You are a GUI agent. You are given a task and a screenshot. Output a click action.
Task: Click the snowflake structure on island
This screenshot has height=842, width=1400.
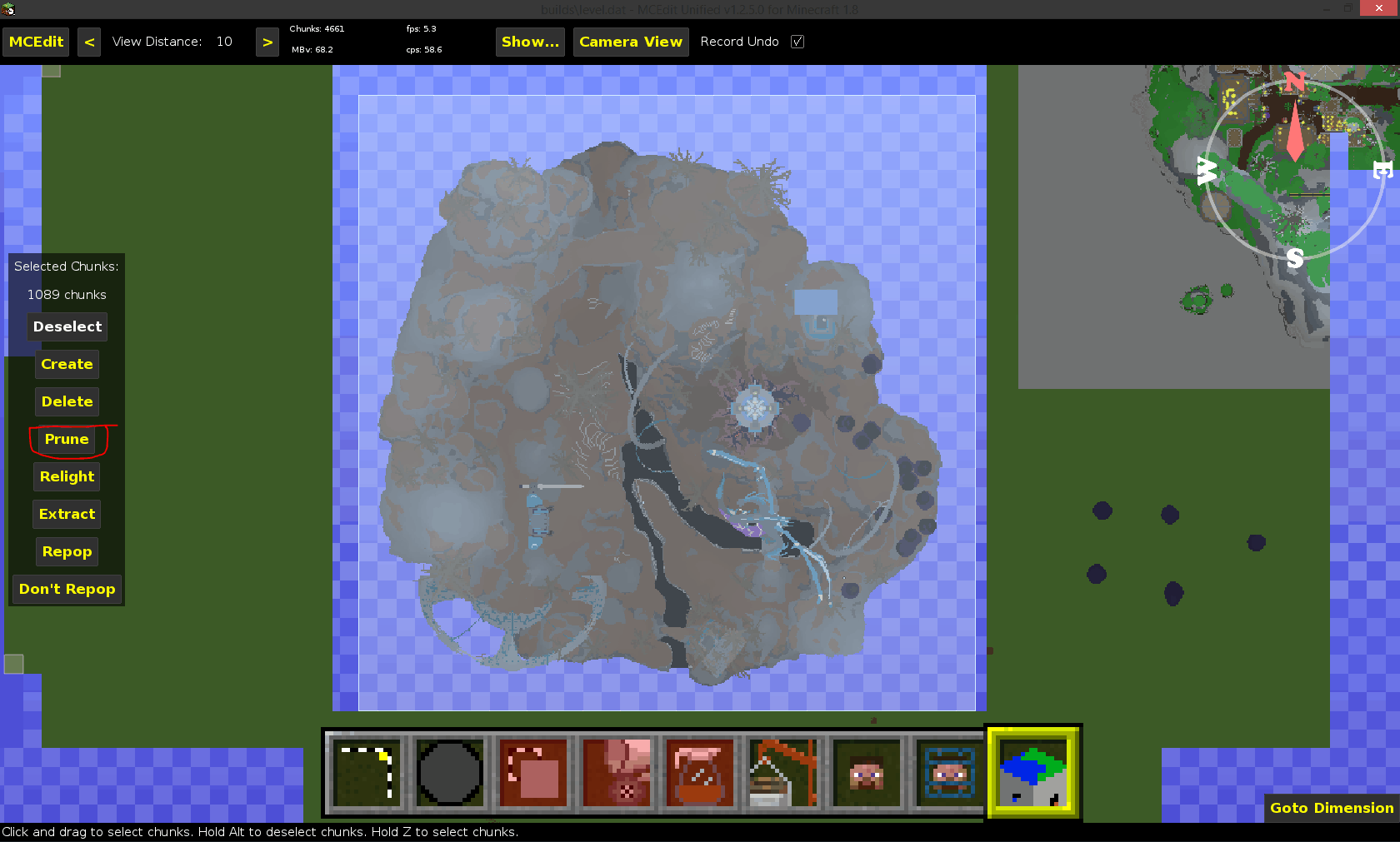[755, 408]
